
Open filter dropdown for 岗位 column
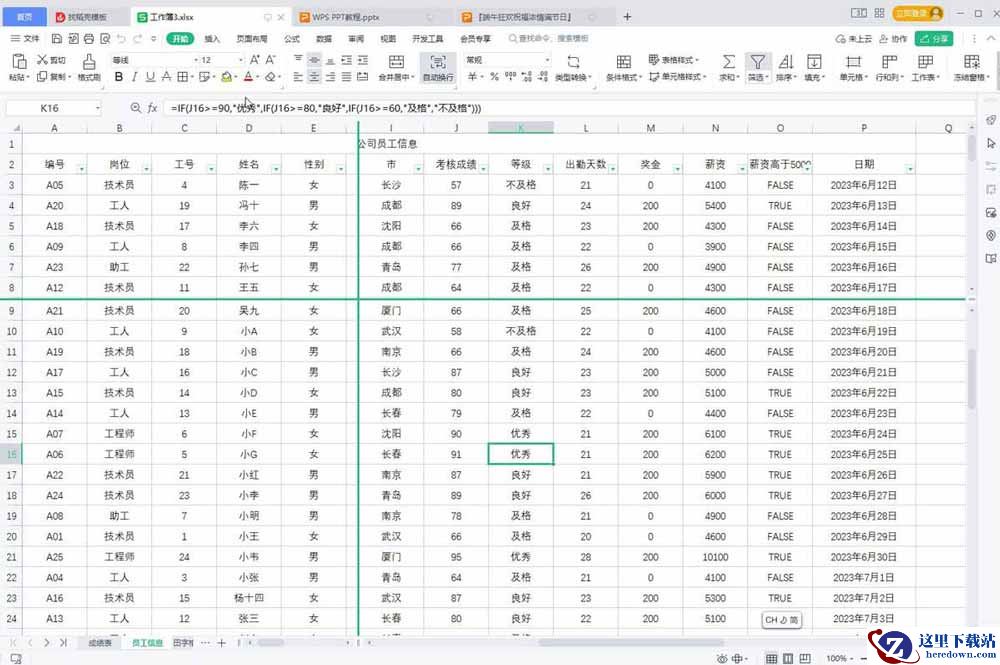pos(146,169)
